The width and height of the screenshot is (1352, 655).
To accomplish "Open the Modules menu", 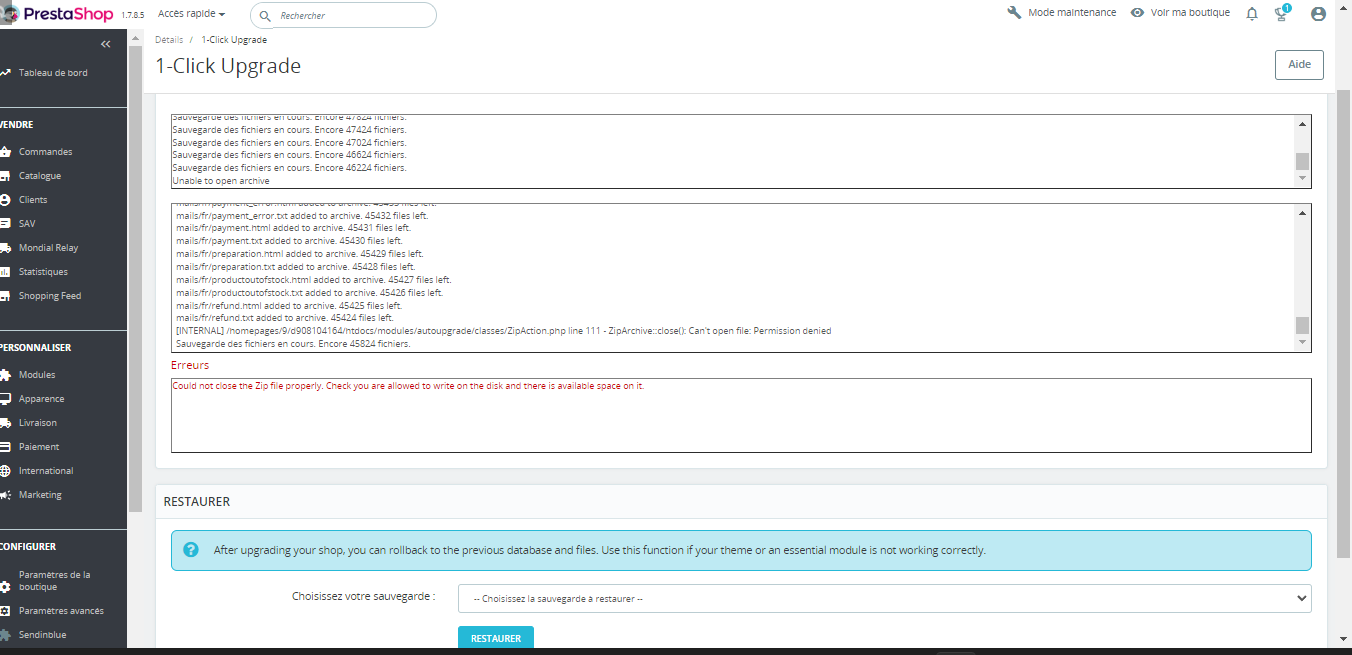I will tap(37, 375).
